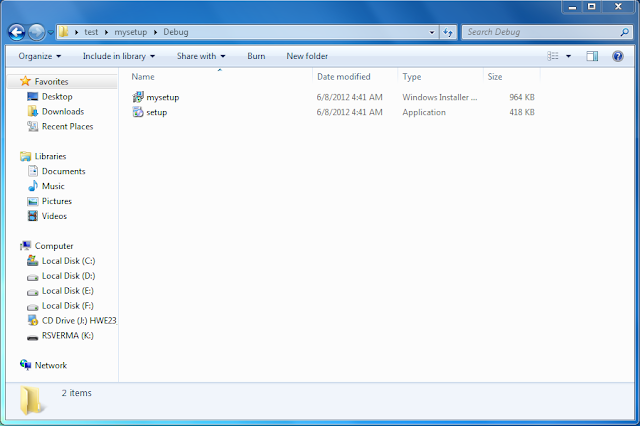Click the '6/8/2012 4:41 AM' date for mysetup
Screen dimensions: 640x426
point(349,97)
